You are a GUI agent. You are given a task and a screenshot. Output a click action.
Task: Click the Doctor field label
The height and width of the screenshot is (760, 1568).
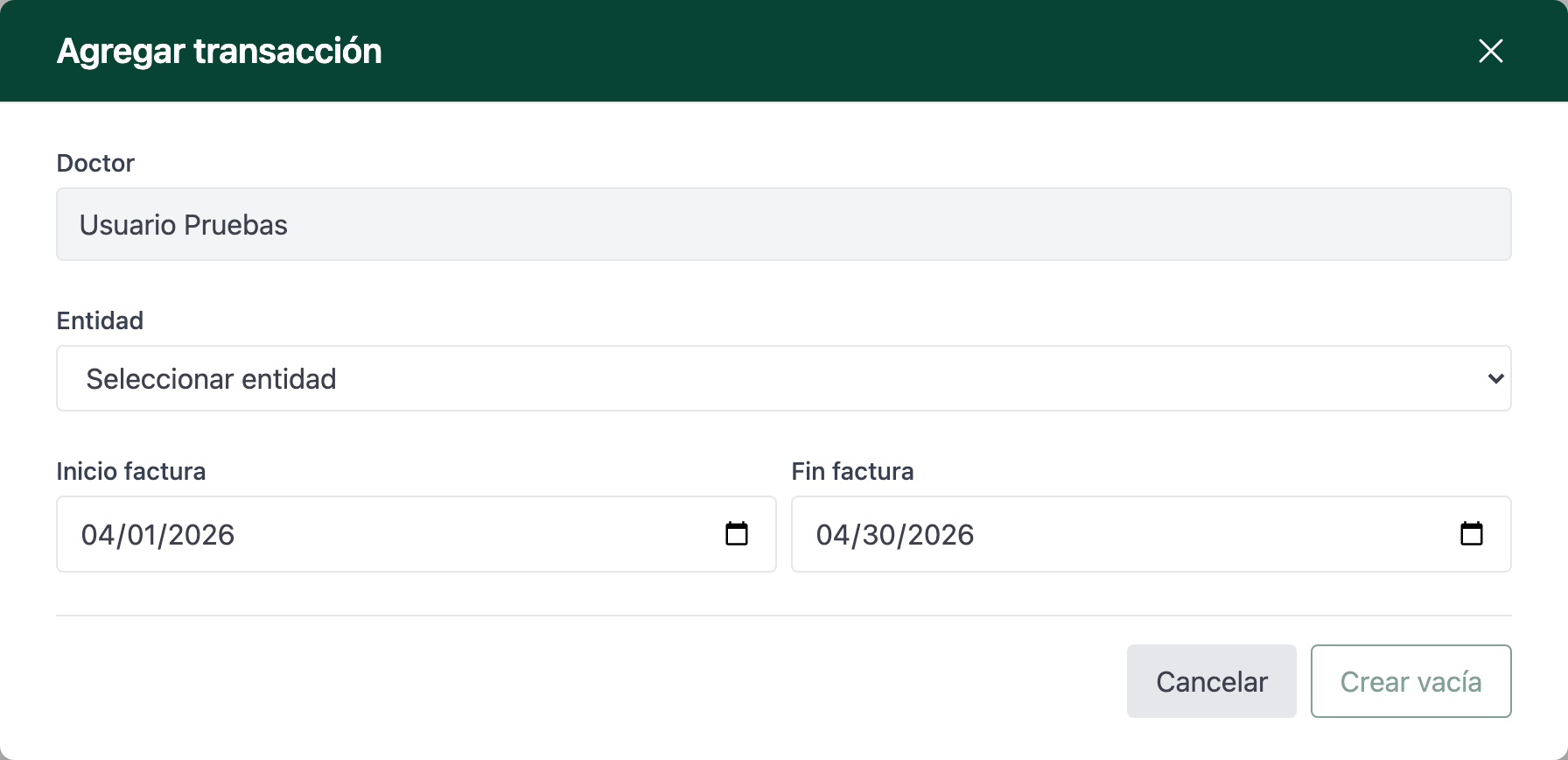click(95, 163)
